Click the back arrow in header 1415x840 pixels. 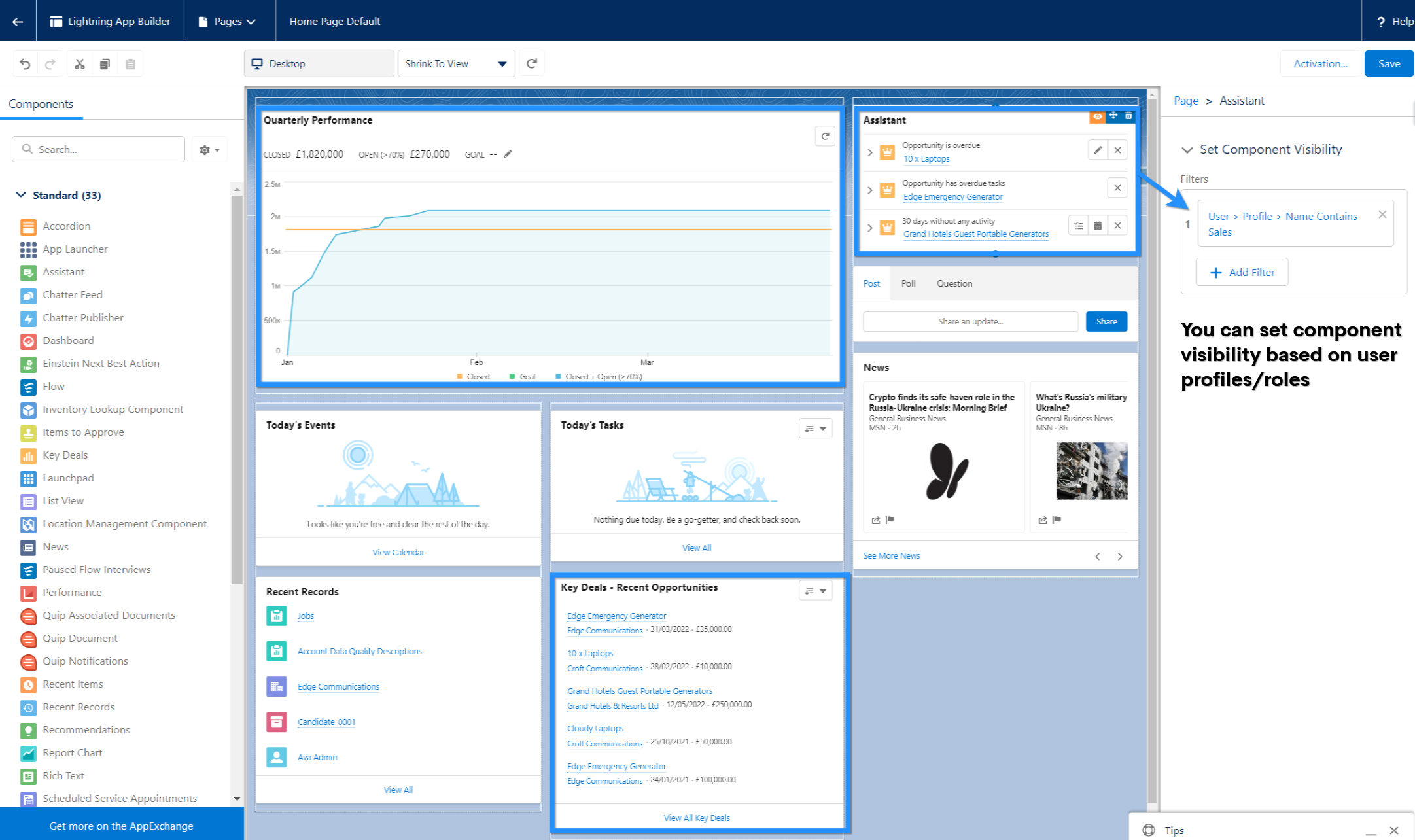18,21
